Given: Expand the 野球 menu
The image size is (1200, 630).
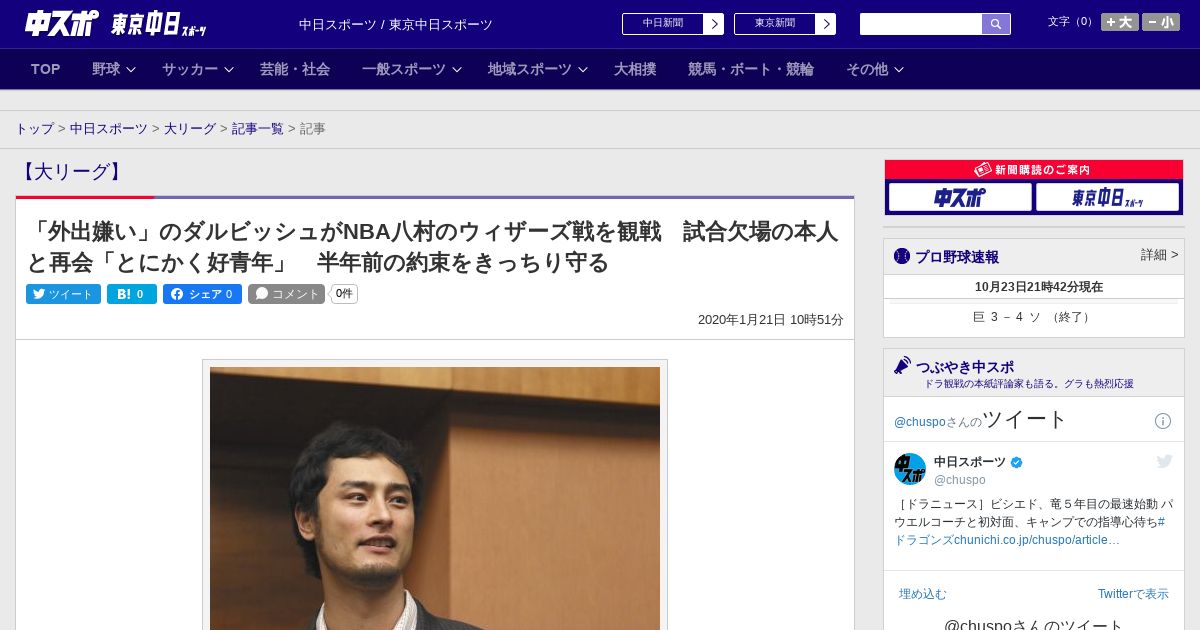Looking at the screenshot, I should [114, 69].
